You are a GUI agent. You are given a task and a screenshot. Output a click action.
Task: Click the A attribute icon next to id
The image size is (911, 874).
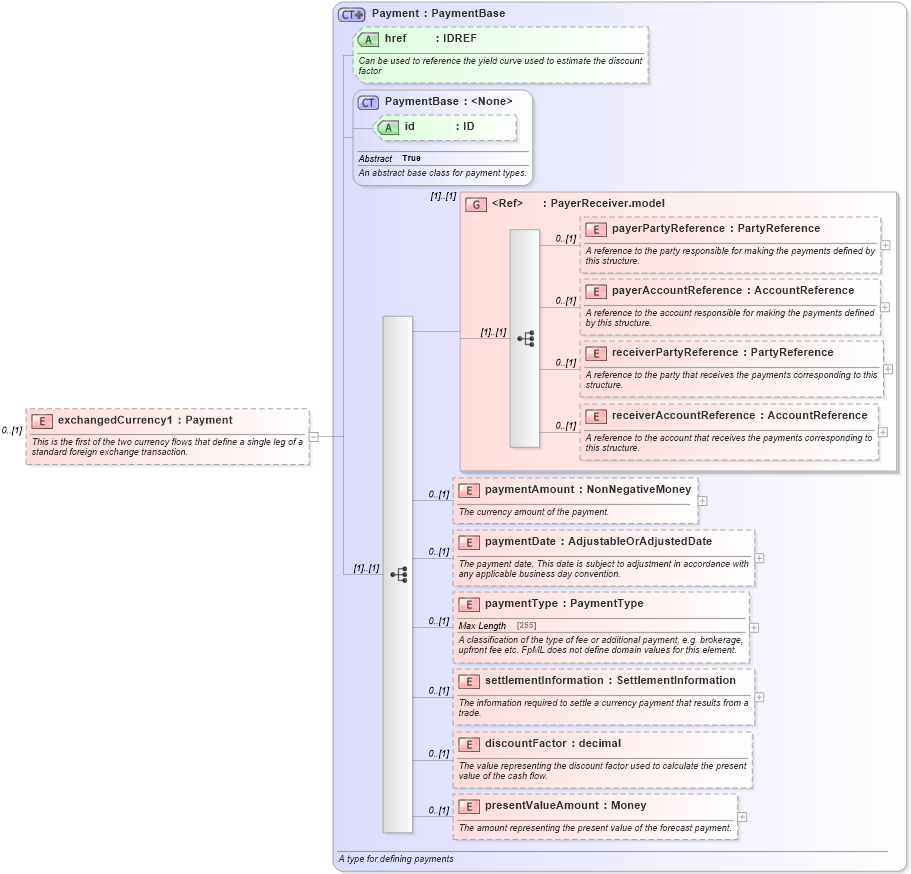point(388,128)
